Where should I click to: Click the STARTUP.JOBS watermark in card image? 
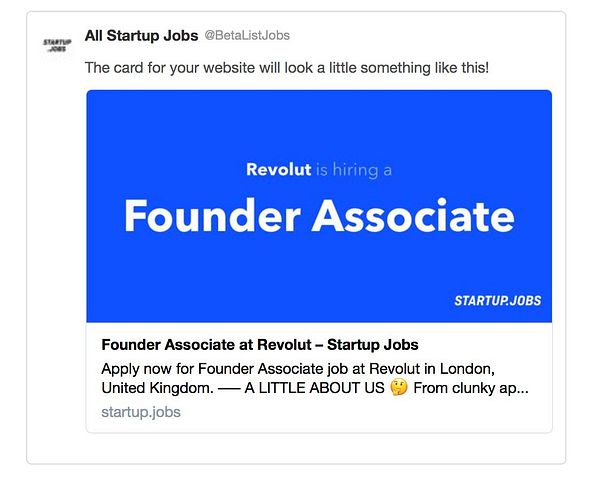coord(498,299)
